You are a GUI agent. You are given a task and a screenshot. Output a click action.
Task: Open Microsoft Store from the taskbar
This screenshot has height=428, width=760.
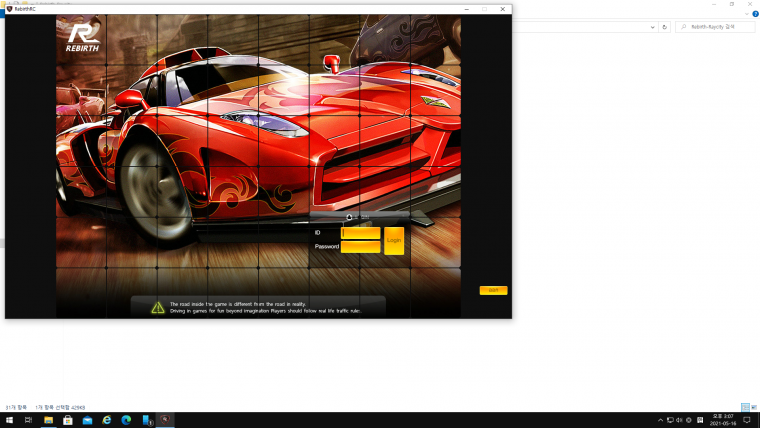pyautogui.click(x=68, y=420)
